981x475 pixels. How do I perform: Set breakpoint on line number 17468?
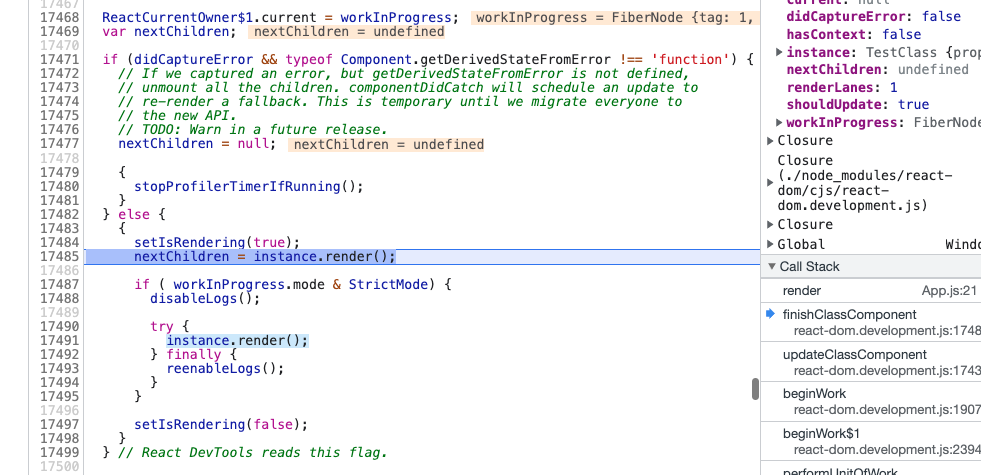pyautogui.click(x=59, y=18)
